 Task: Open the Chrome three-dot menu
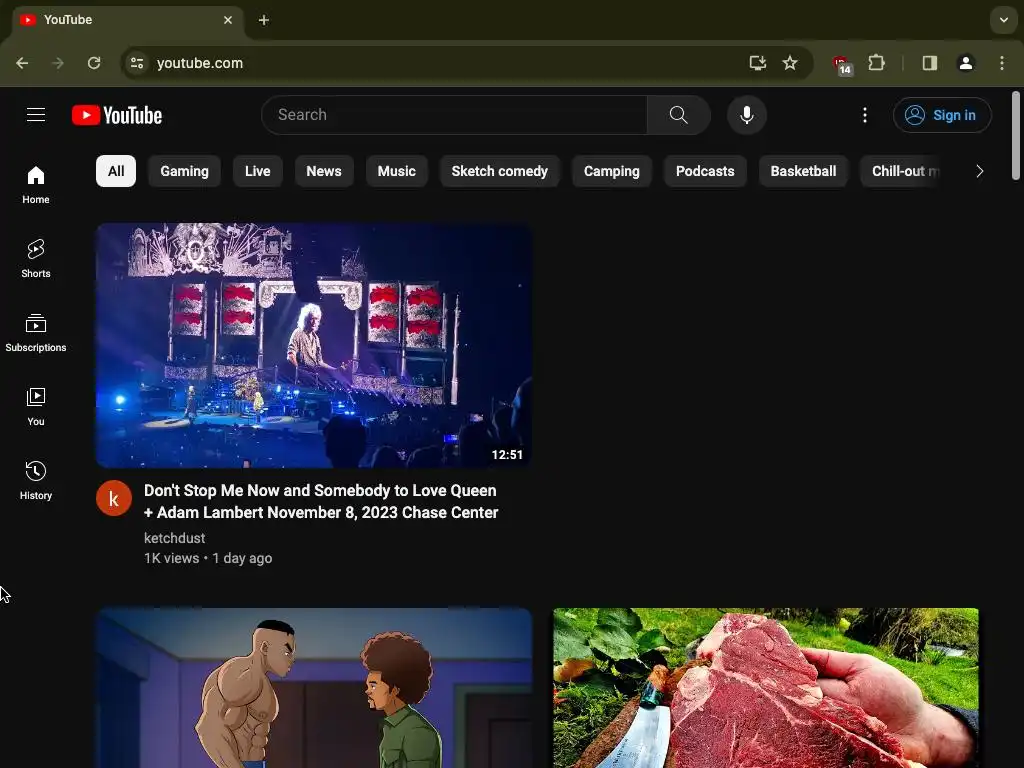click(x=1002, y=63)
